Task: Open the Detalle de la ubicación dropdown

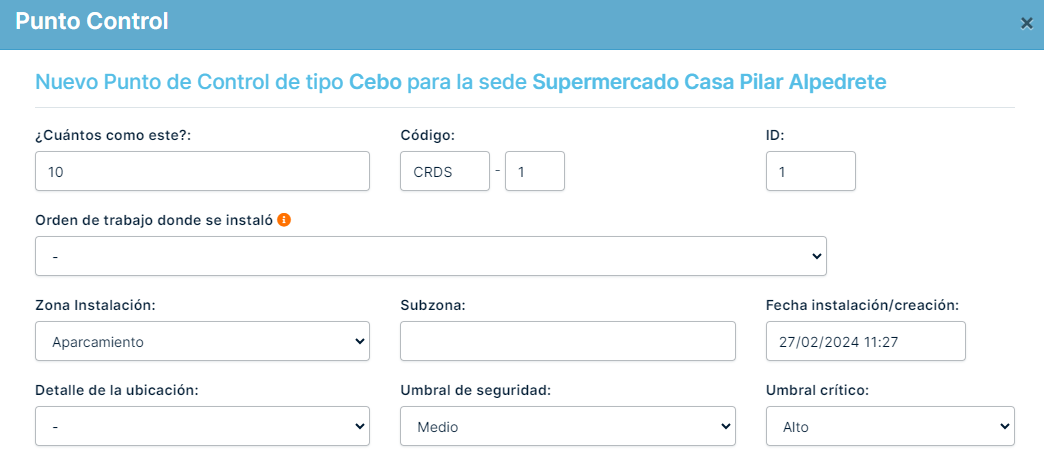Action: 202,426
